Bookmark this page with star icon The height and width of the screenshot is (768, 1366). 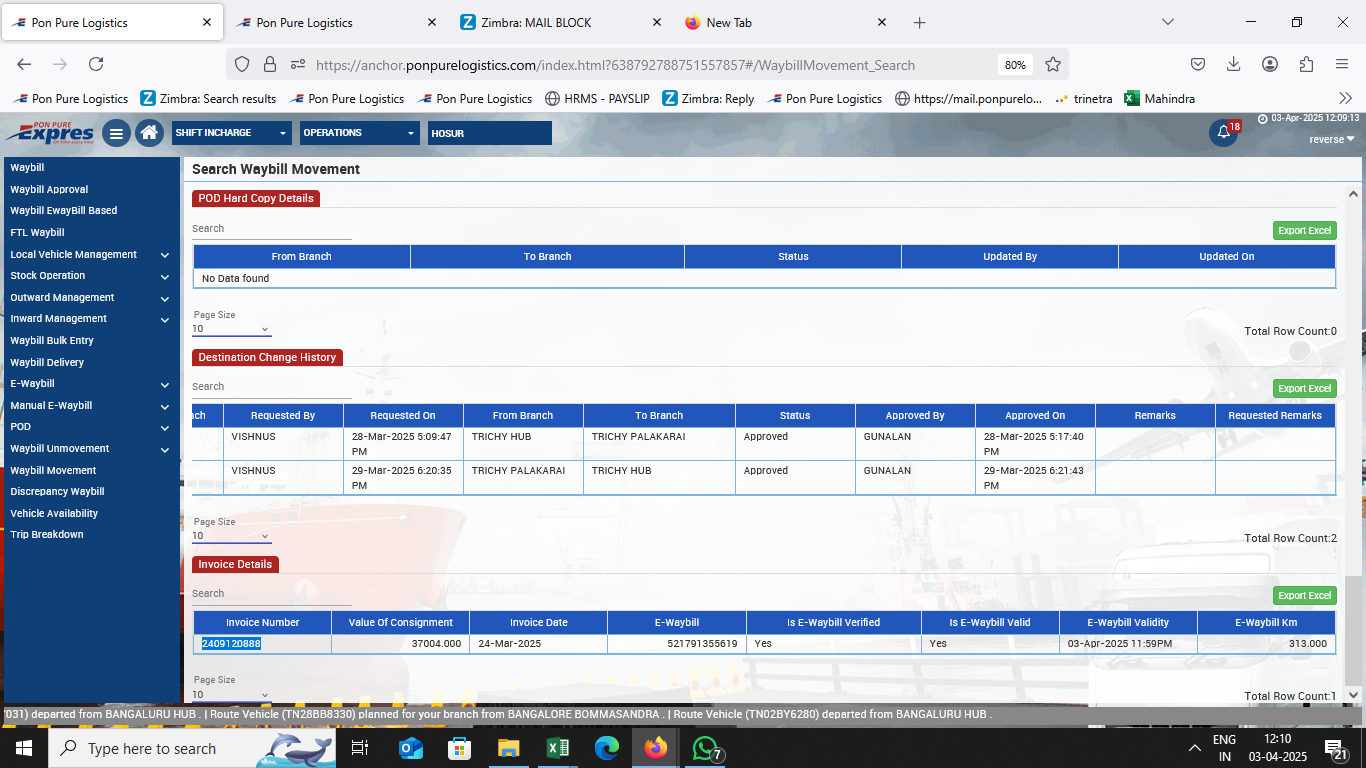[x=1053, y=64]
